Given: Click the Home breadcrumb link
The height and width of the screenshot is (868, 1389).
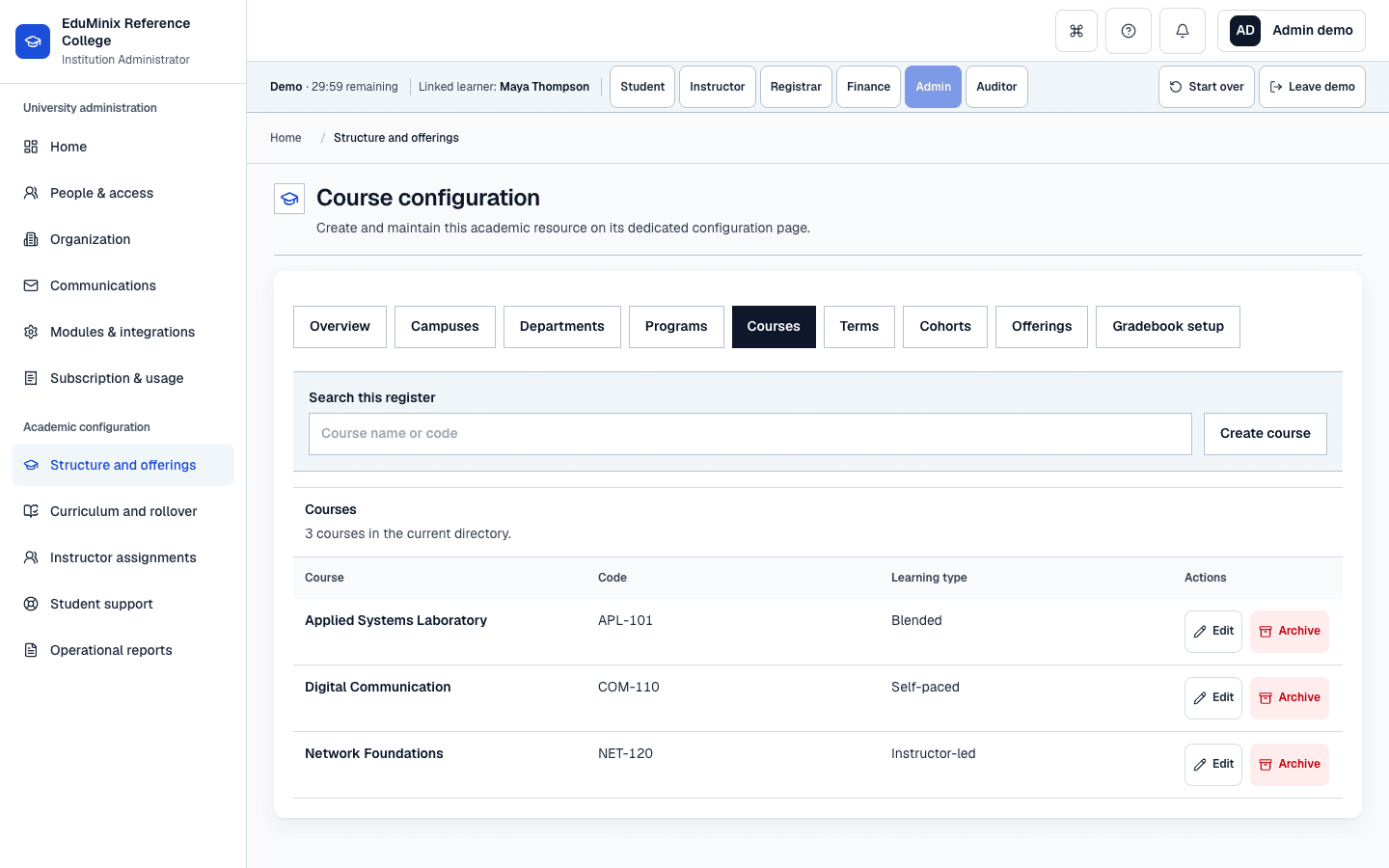Looking at the screenshot, I should pyautogui.click(x=286, y=138).
